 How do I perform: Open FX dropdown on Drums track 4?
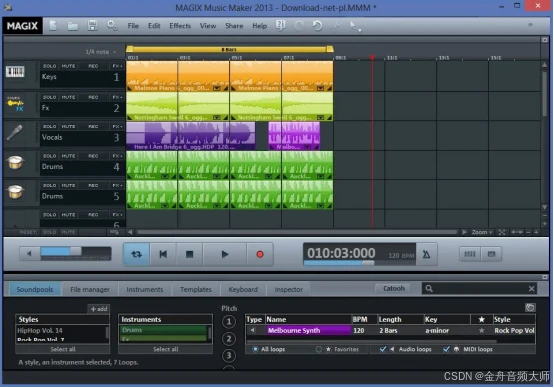(117, 156)
